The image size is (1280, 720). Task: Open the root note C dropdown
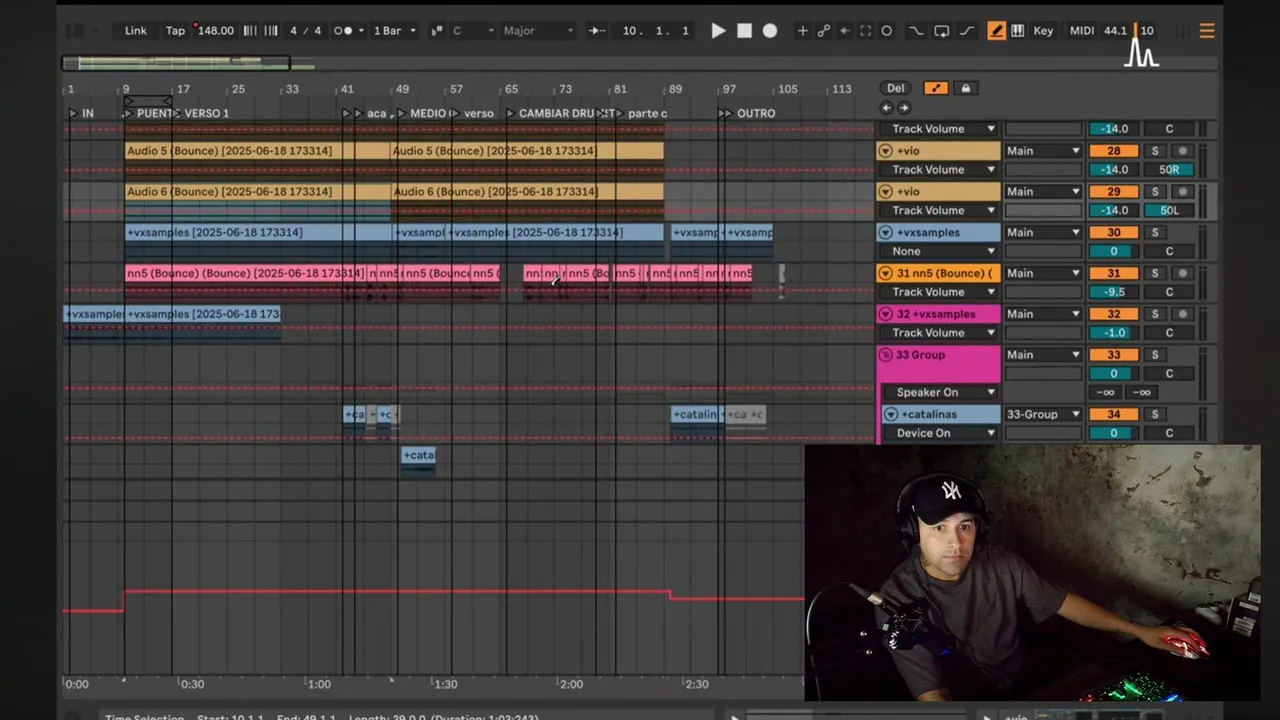pos(473,31)
